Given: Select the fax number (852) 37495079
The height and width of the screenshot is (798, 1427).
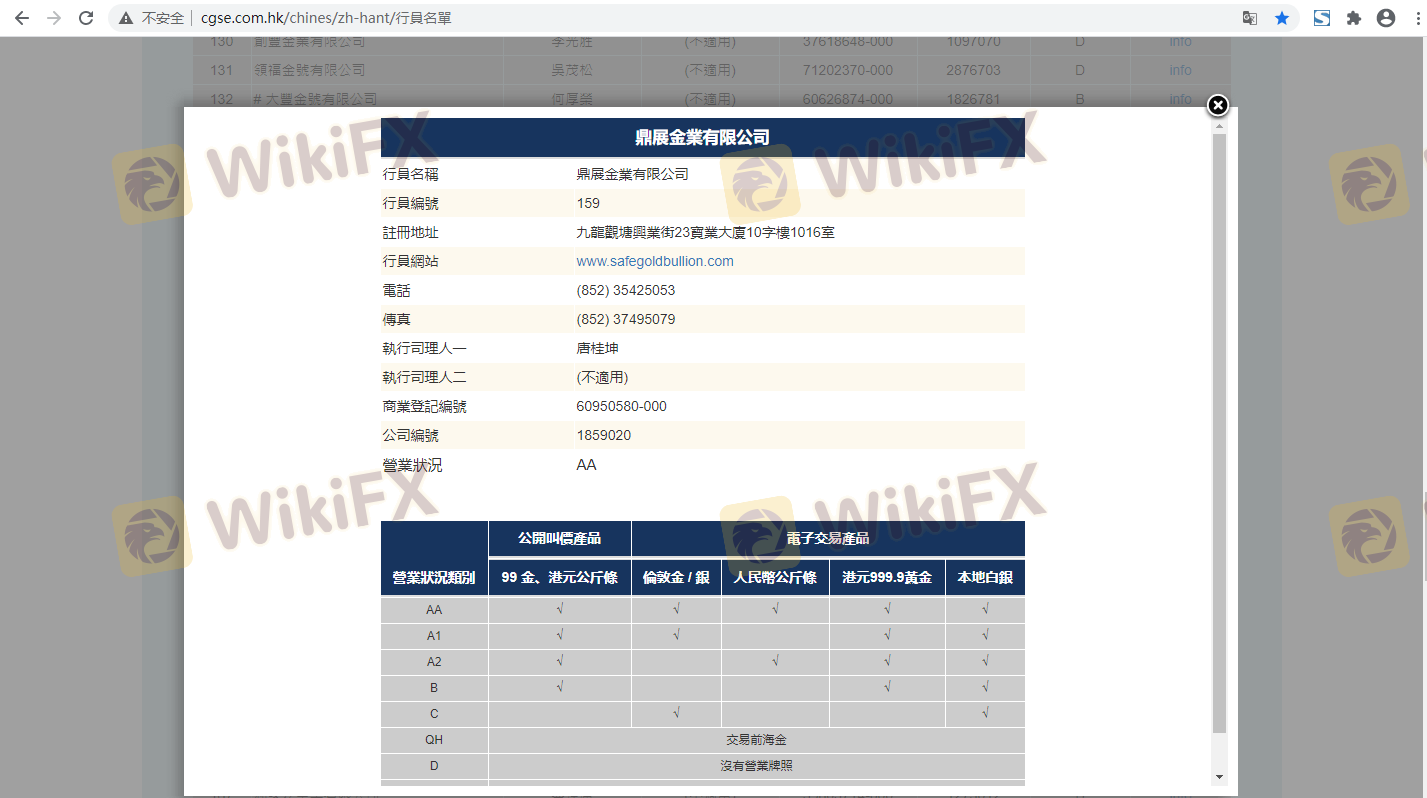Looking at the screenshot, I should [626, 319].
